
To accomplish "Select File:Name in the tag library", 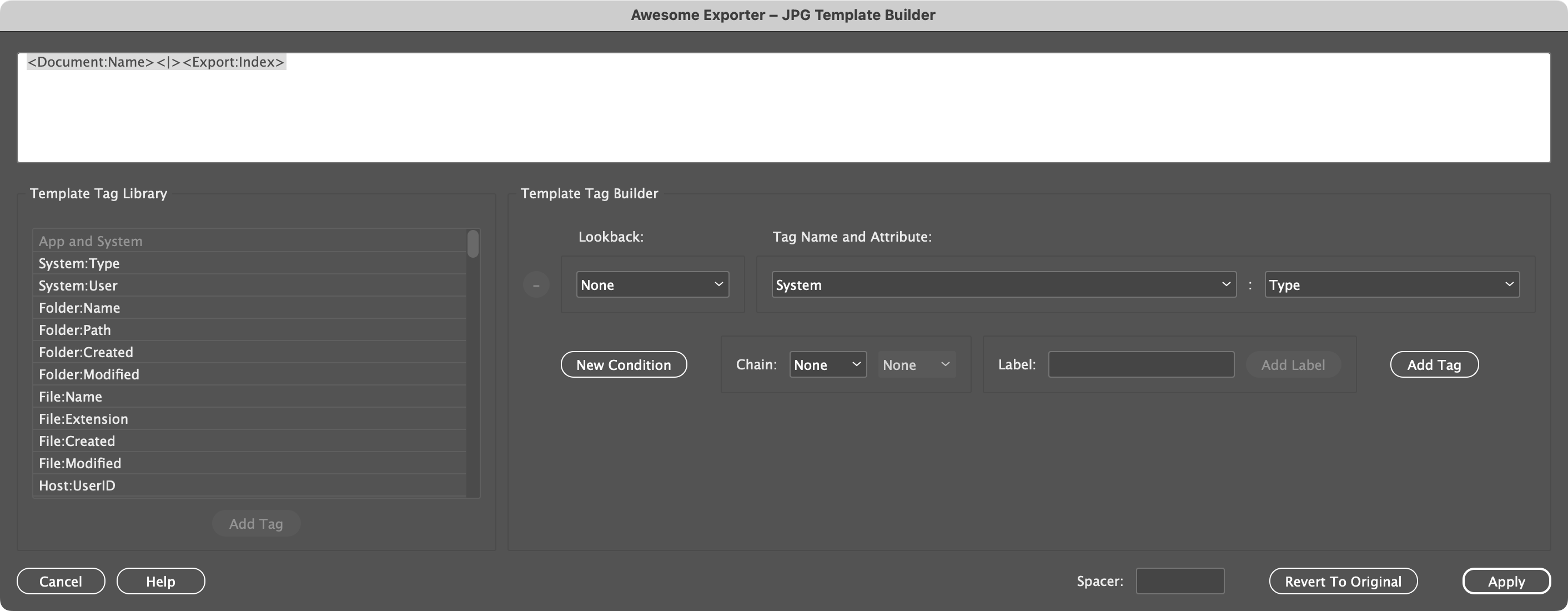I will 249,397.
